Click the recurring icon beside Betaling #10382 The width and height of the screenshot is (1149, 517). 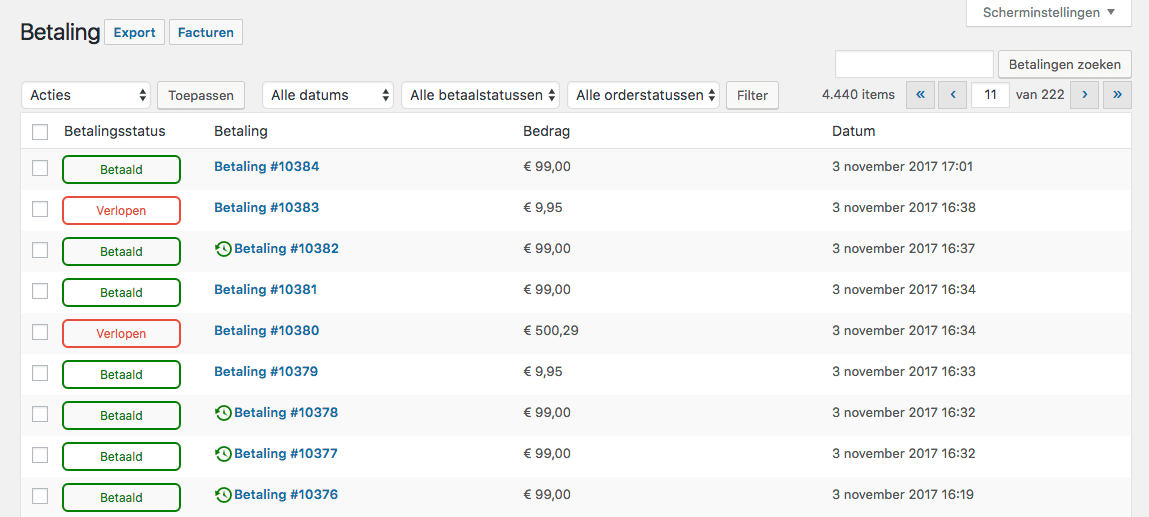[x=223, y=249]
